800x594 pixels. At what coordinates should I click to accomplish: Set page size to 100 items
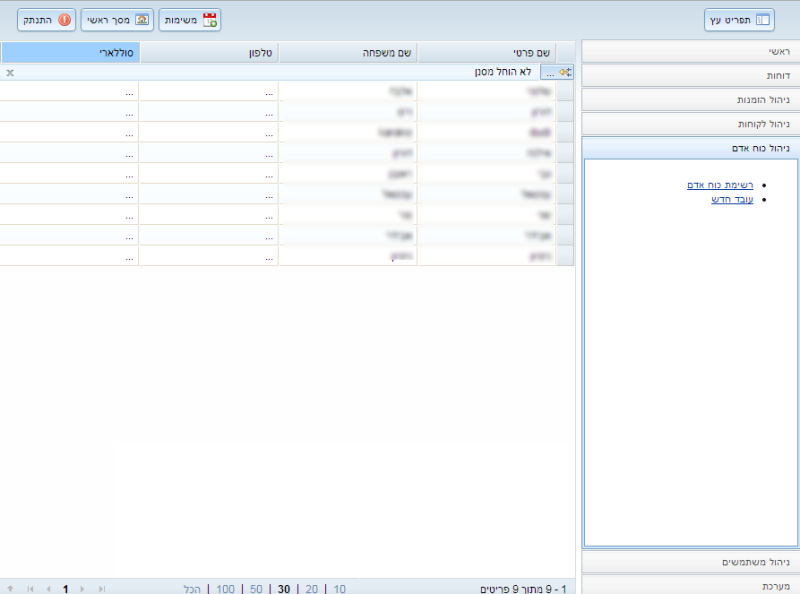click(226, 589)
